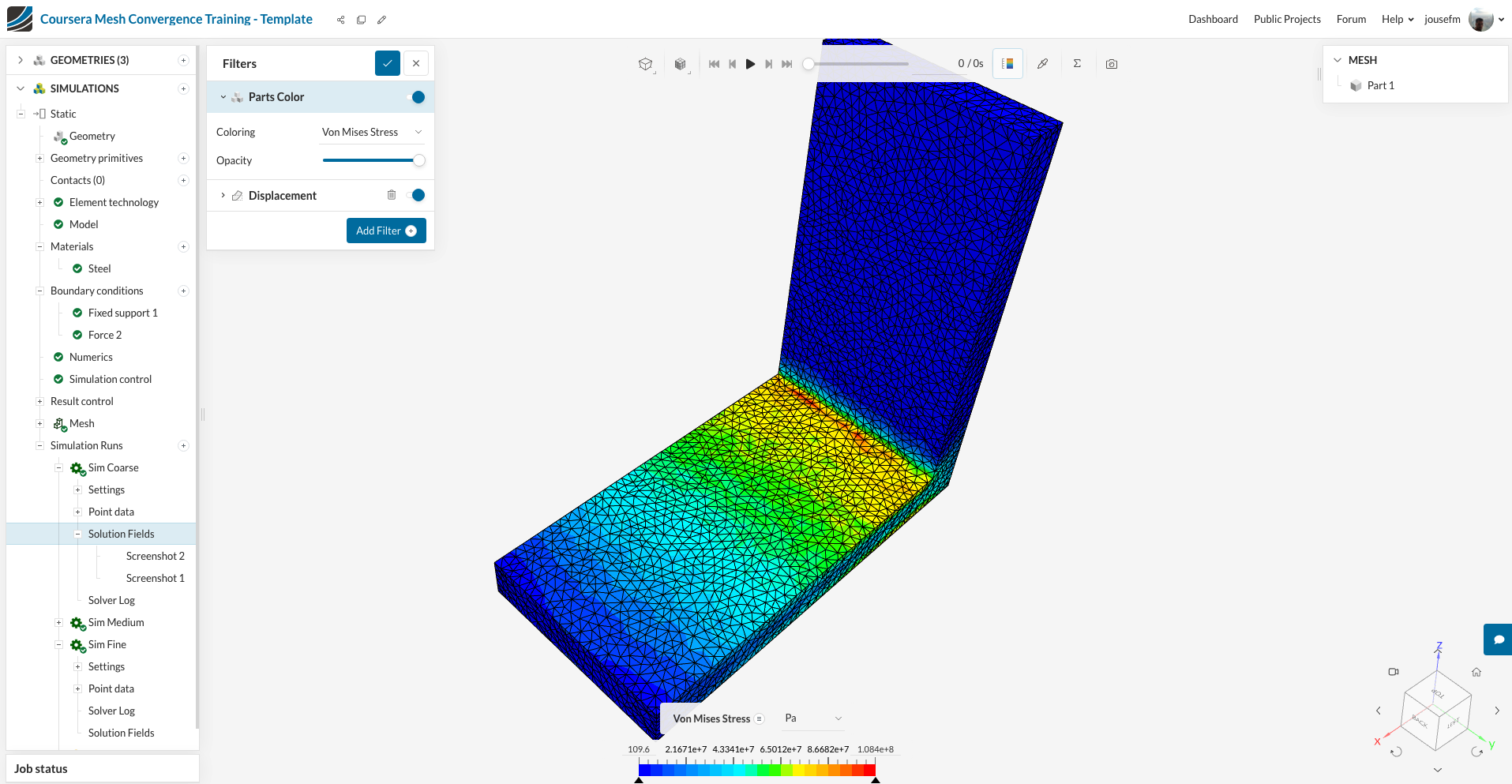
Task: Add a new geometry with plus icon
Action: coord(183,60)
